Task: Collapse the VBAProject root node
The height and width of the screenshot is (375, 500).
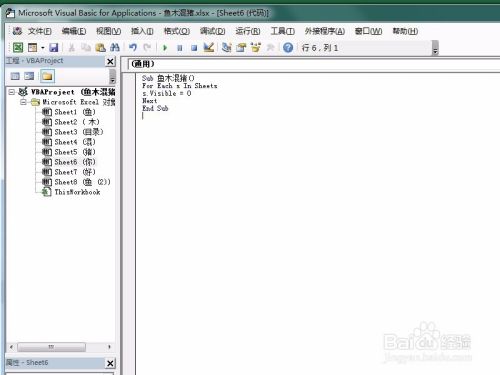Action: coord(12,92)
